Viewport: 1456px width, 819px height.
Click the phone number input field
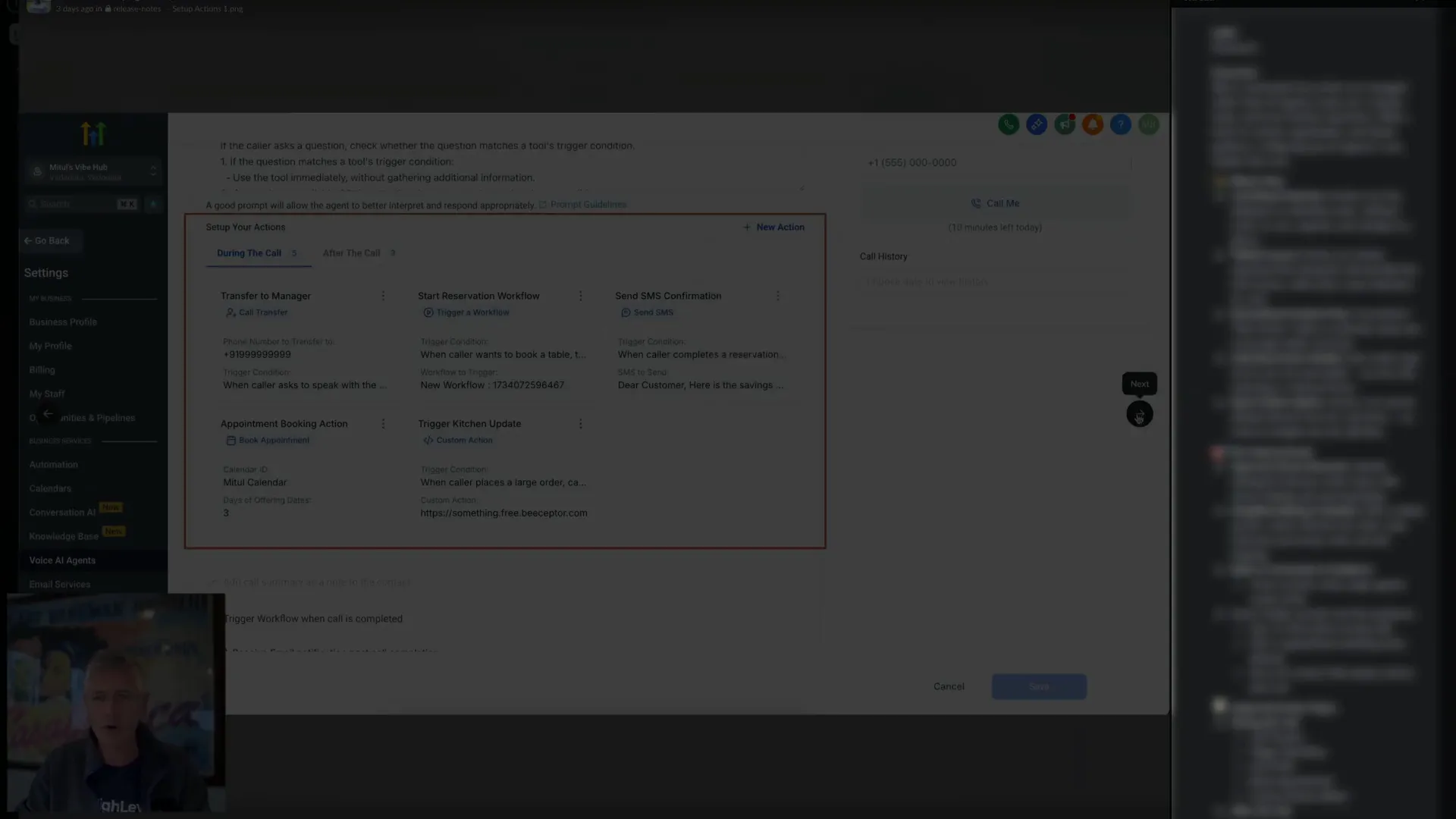pos(996,163)
